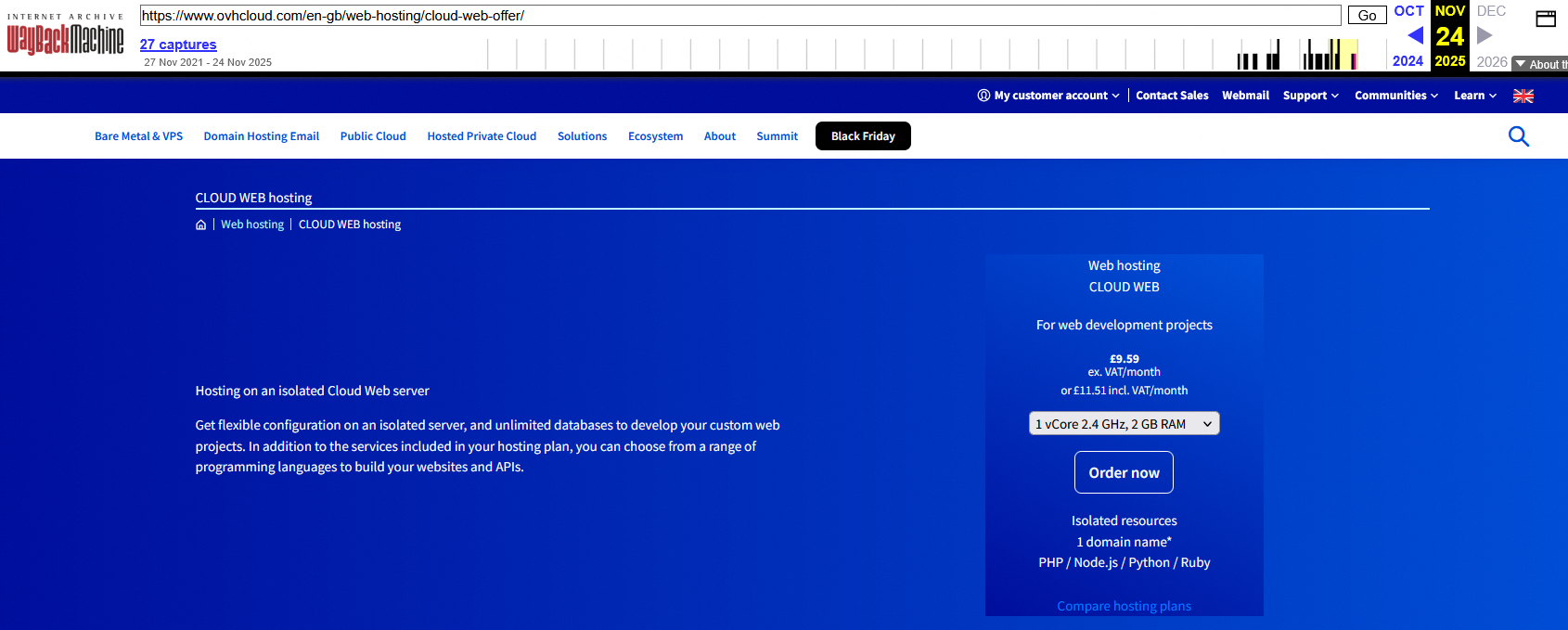1568x630 pixels.
Task: Open the Compare hosting plans link
Action: [x=1124, y=606]
